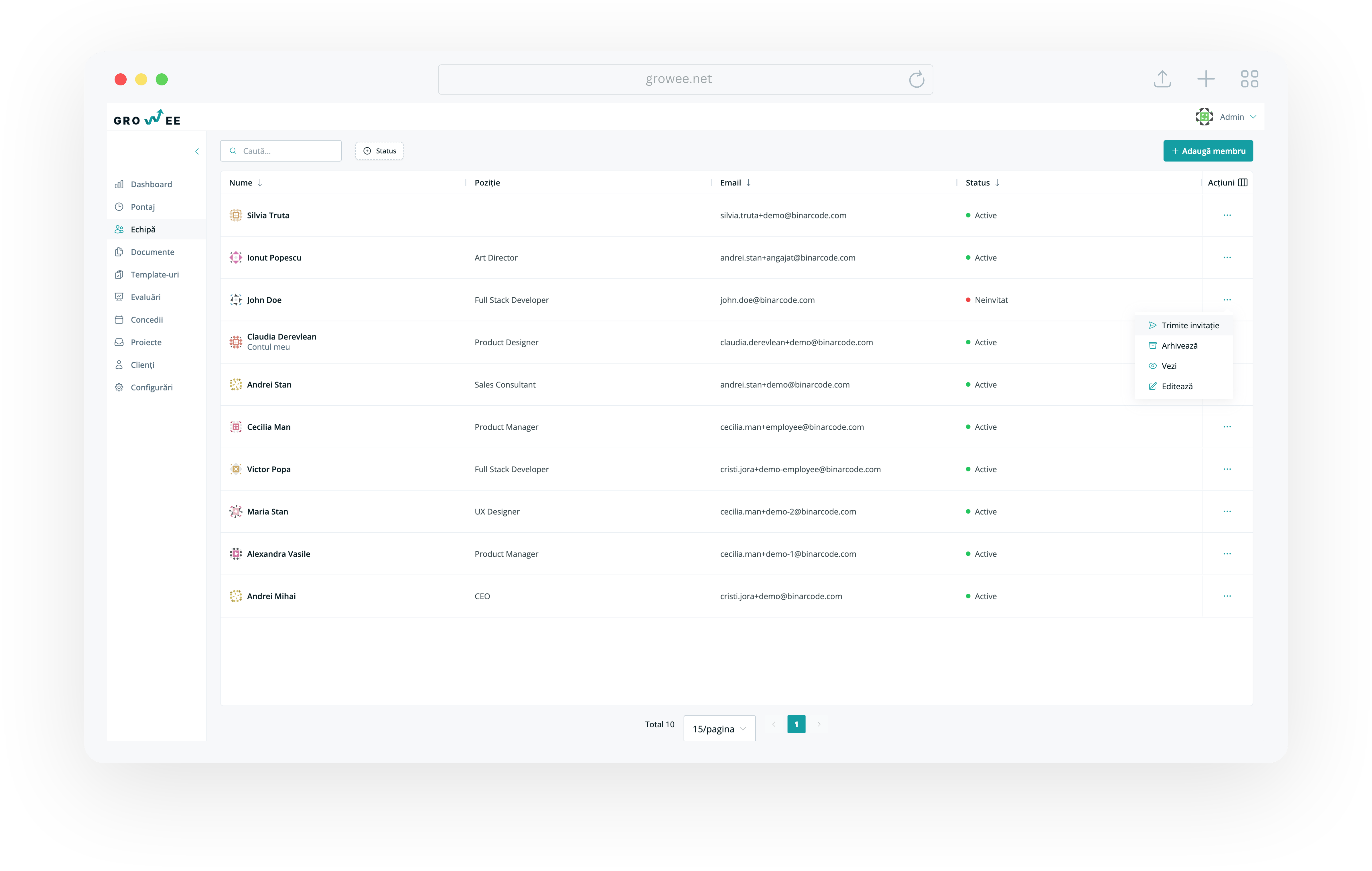Click the Admin avatar icon
Screen dimensions: 1372x871
(x=1204, y=117)
